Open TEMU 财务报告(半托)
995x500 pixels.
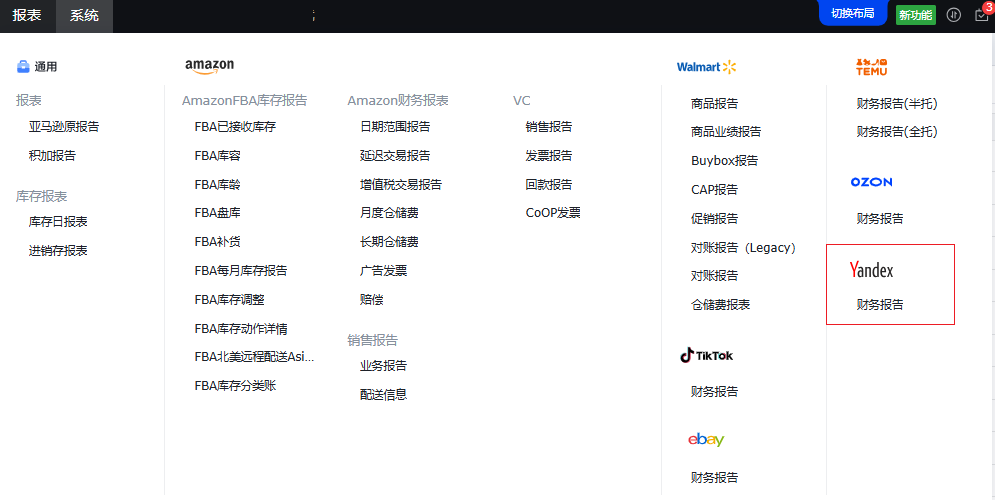(x=897, y=103)
